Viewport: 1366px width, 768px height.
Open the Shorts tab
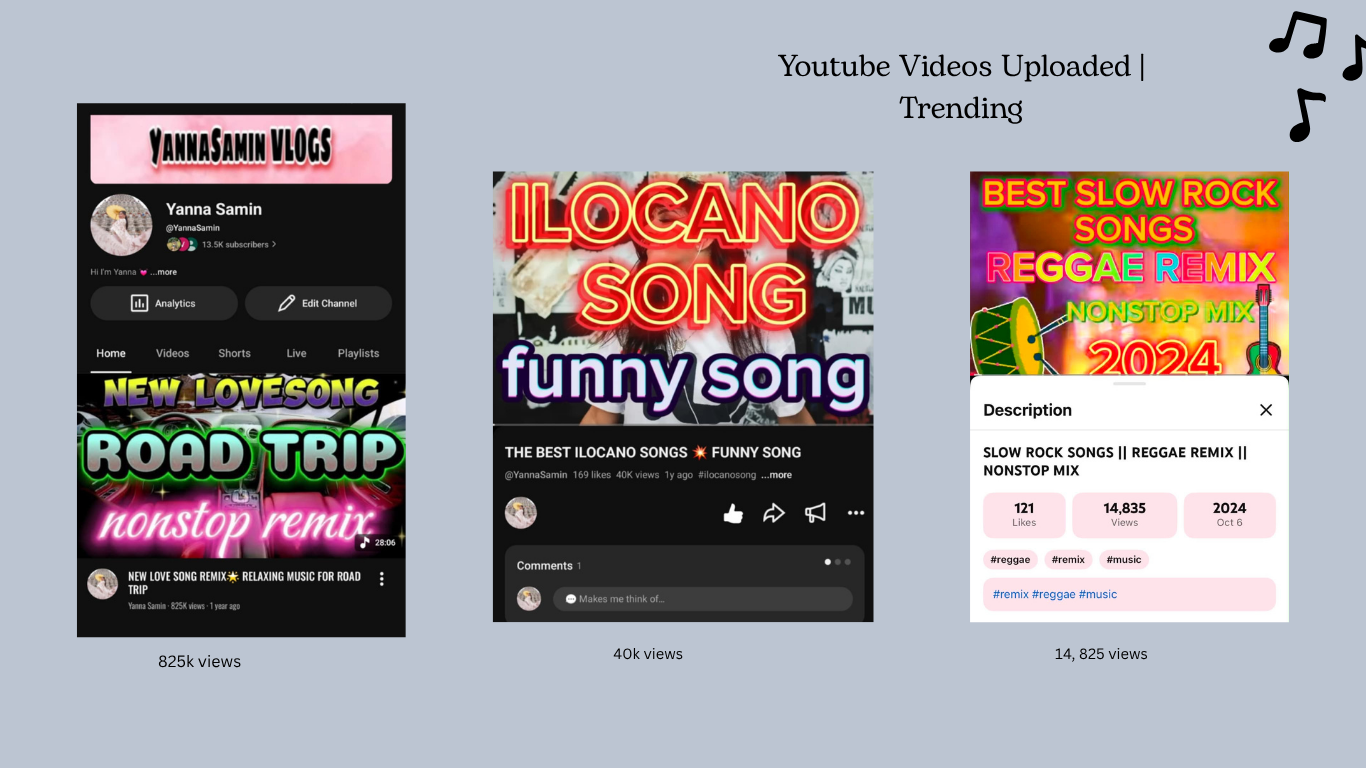234,353
